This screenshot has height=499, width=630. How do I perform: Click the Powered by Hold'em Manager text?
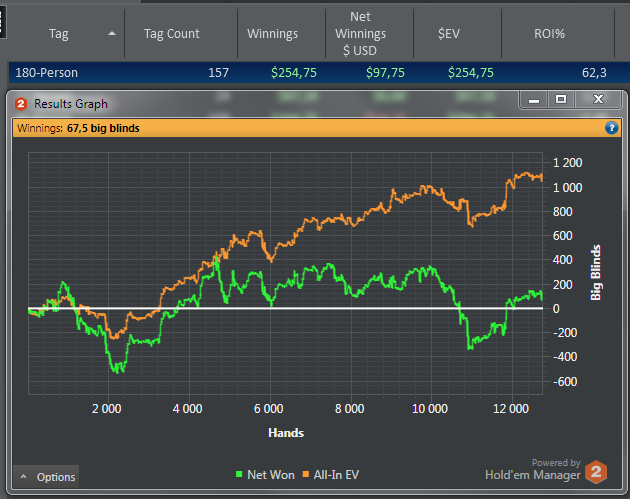click(x=533, y=469)
